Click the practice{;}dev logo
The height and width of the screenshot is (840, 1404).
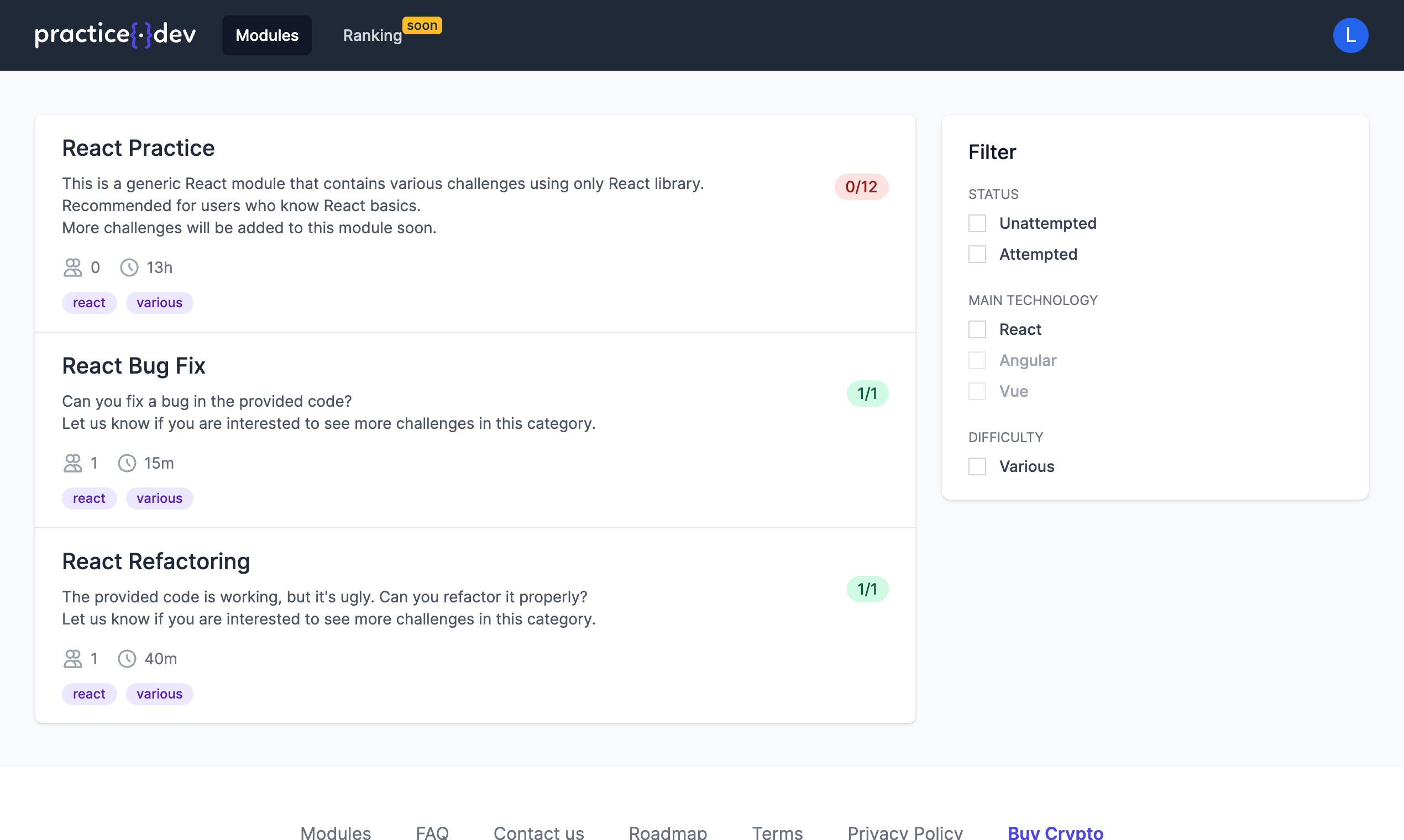pyautogui.click(x=116, y=35)
